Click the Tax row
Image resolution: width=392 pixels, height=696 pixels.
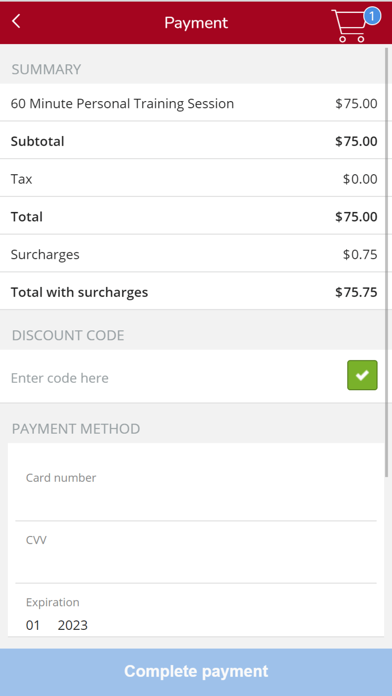[x=192, y=179]
